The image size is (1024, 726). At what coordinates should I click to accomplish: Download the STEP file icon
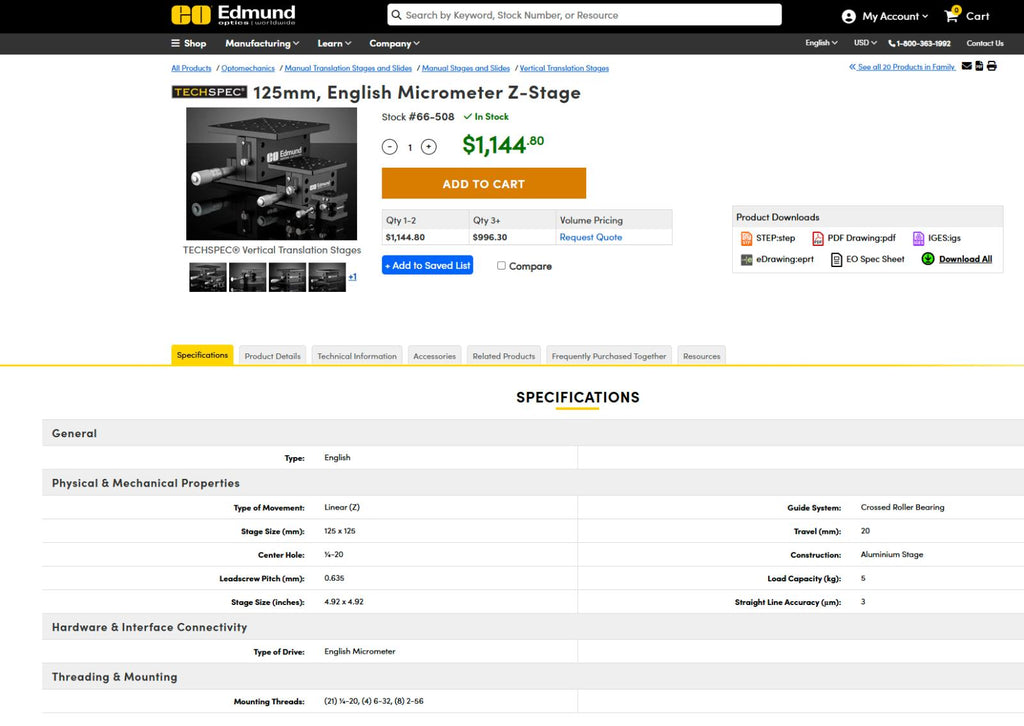coord(746,239)
